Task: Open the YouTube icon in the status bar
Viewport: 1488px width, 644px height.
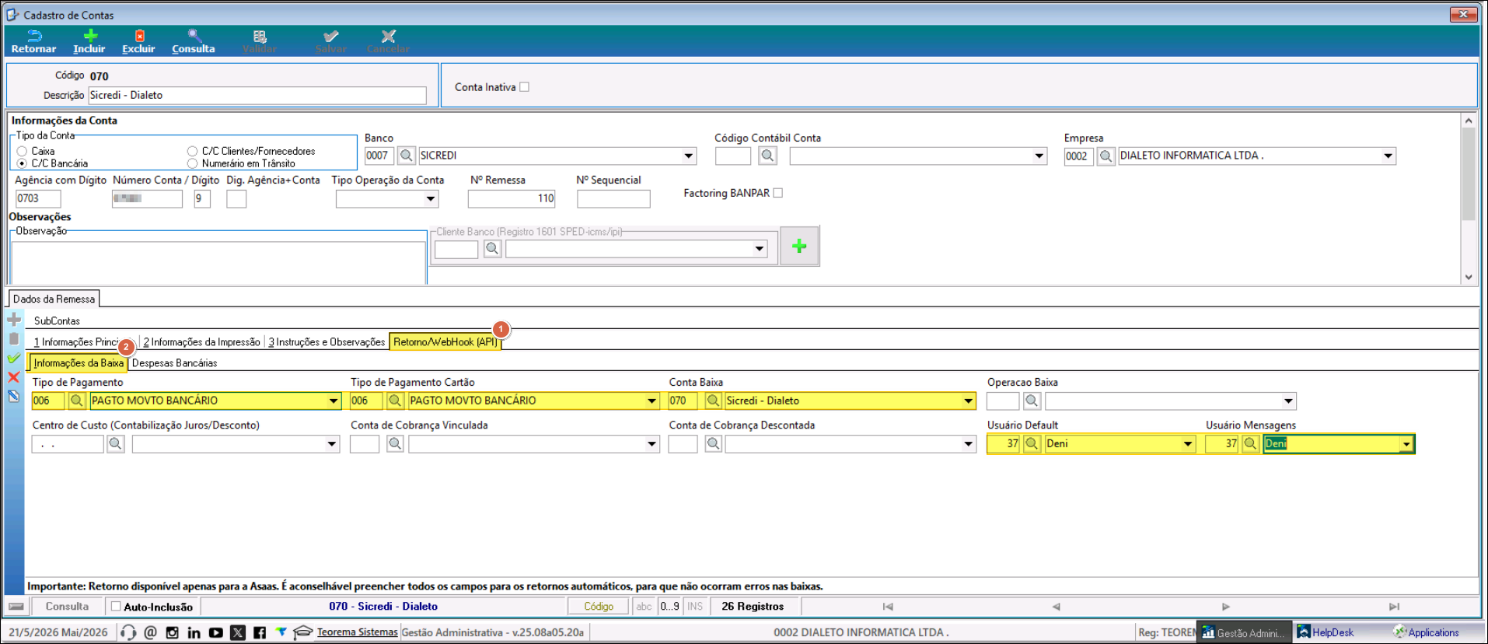Action: click(216, 632)
